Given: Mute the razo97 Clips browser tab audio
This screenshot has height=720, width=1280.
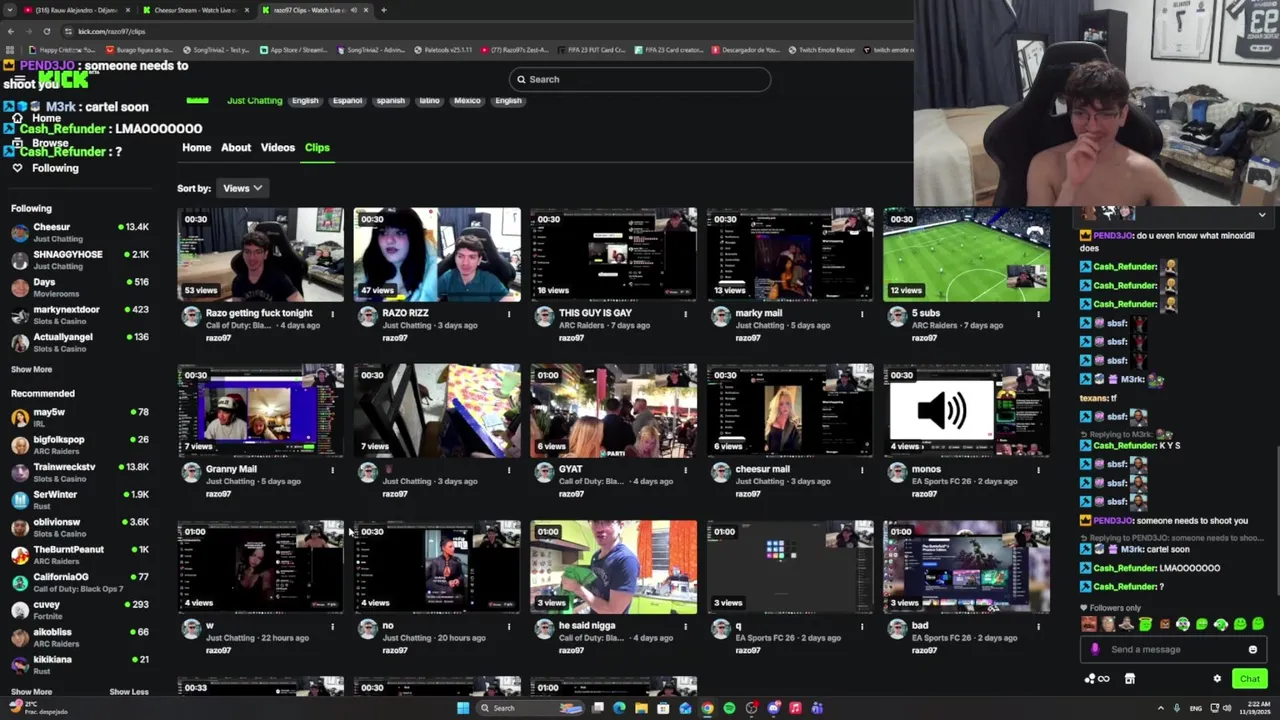Looking at the screenshot, I should [x=354, y=10].
